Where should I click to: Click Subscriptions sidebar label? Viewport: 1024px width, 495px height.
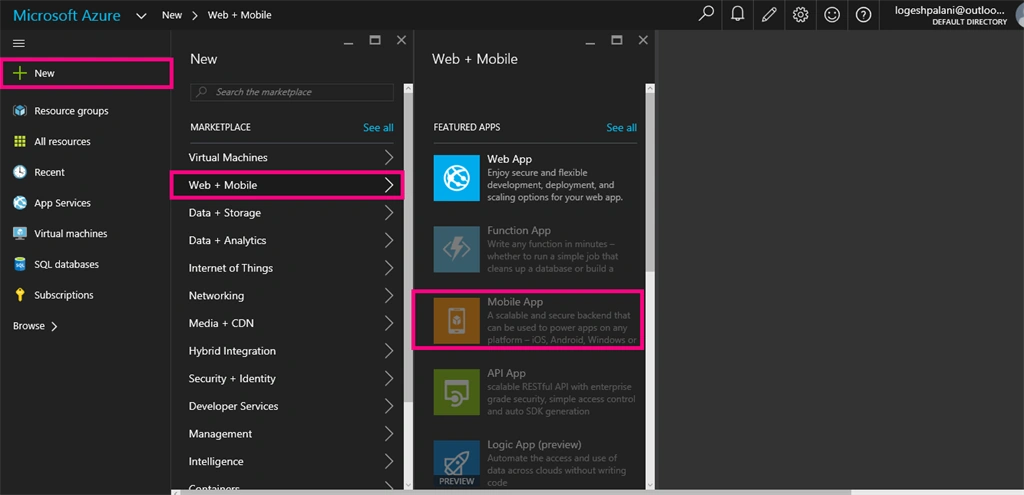64,295
